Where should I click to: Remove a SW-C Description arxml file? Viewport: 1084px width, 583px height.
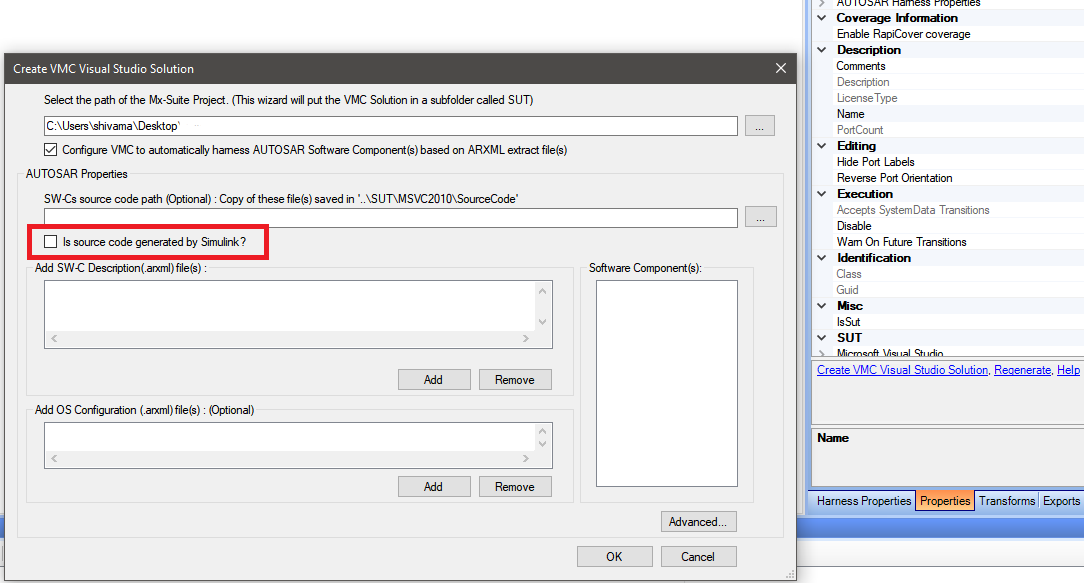click(515, 380)
